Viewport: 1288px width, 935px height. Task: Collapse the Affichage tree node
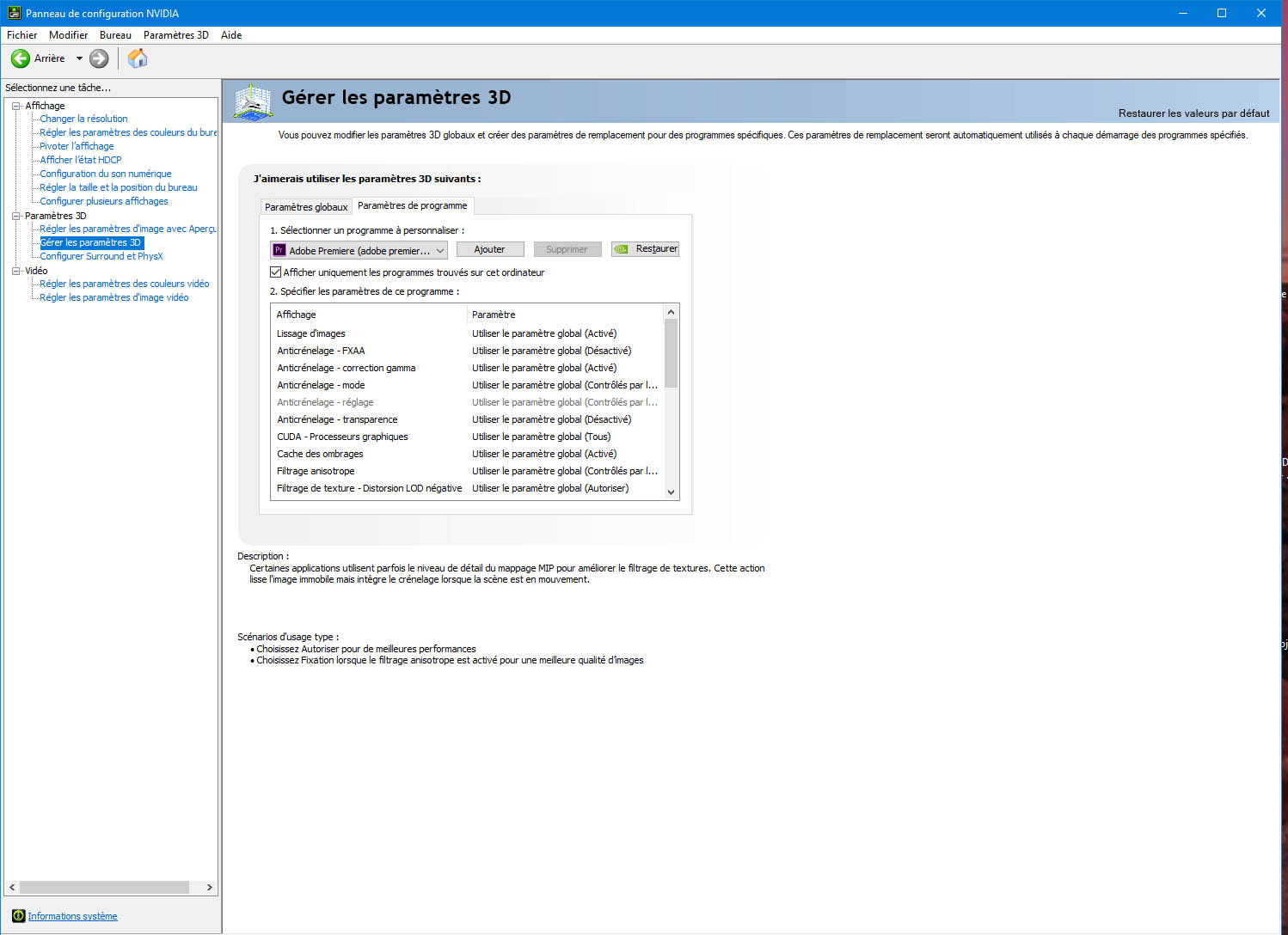point(15,106)
